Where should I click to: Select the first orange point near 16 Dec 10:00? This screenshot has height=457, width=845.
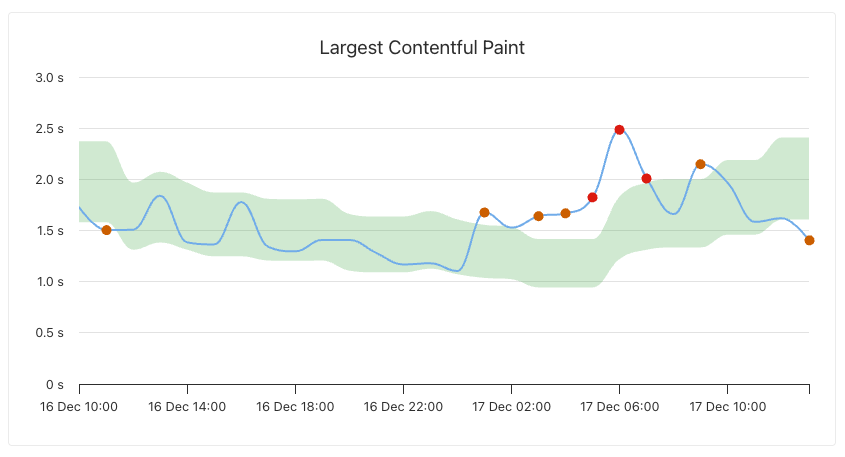pos(106,230)
